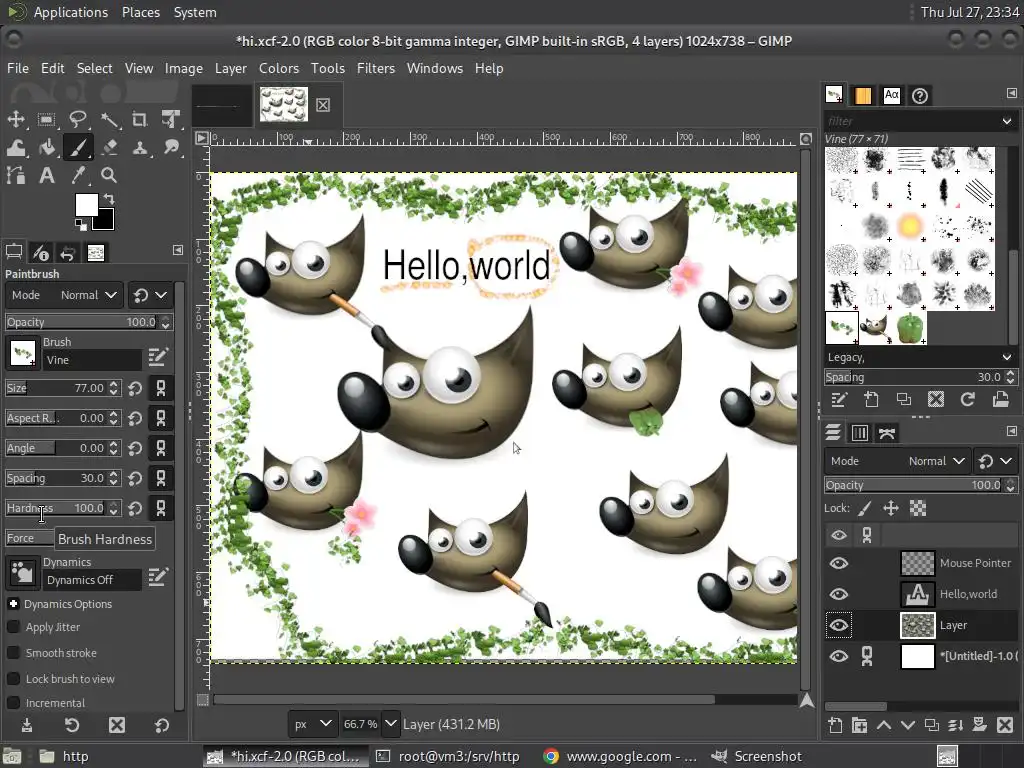This screenshot has width=1024, height=768.
Task: Activate the Crop tool
Action: click(140, 120)
